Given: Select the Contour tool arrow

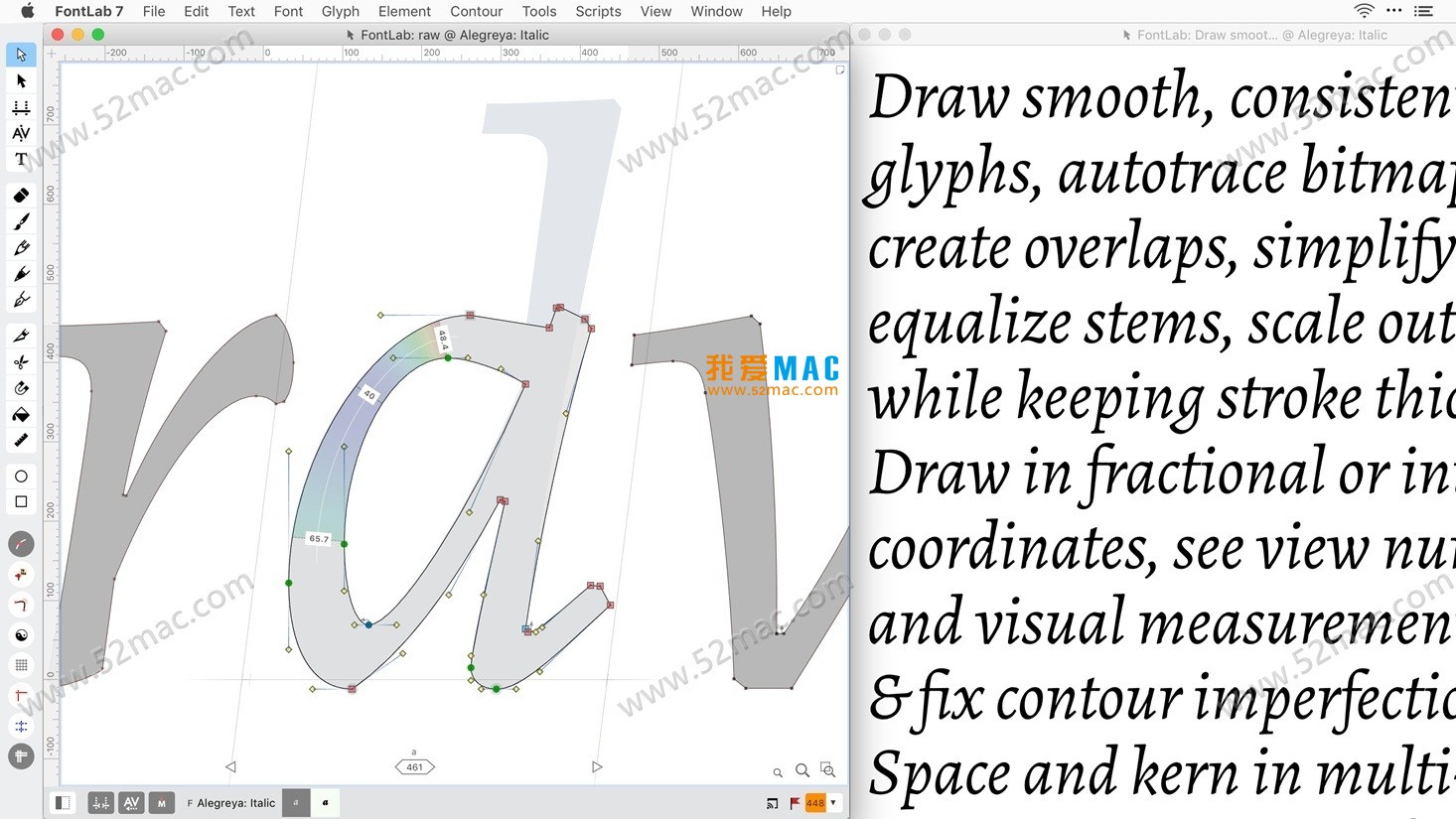Looking at the screenshot, I should (x=21, y=55).
